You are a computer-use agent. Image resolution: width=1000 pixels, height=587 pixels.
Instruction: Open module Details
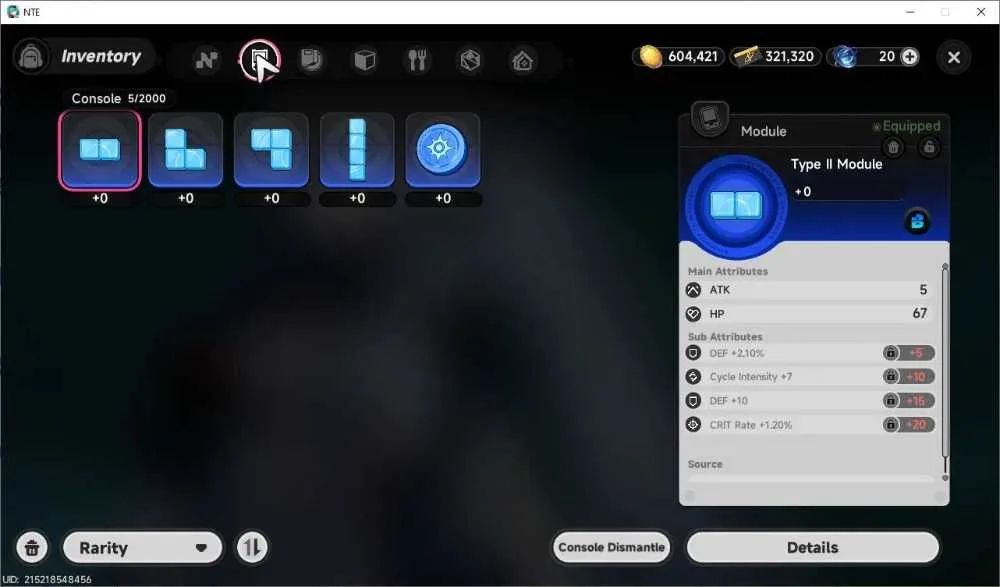click(x=812, y=547)
